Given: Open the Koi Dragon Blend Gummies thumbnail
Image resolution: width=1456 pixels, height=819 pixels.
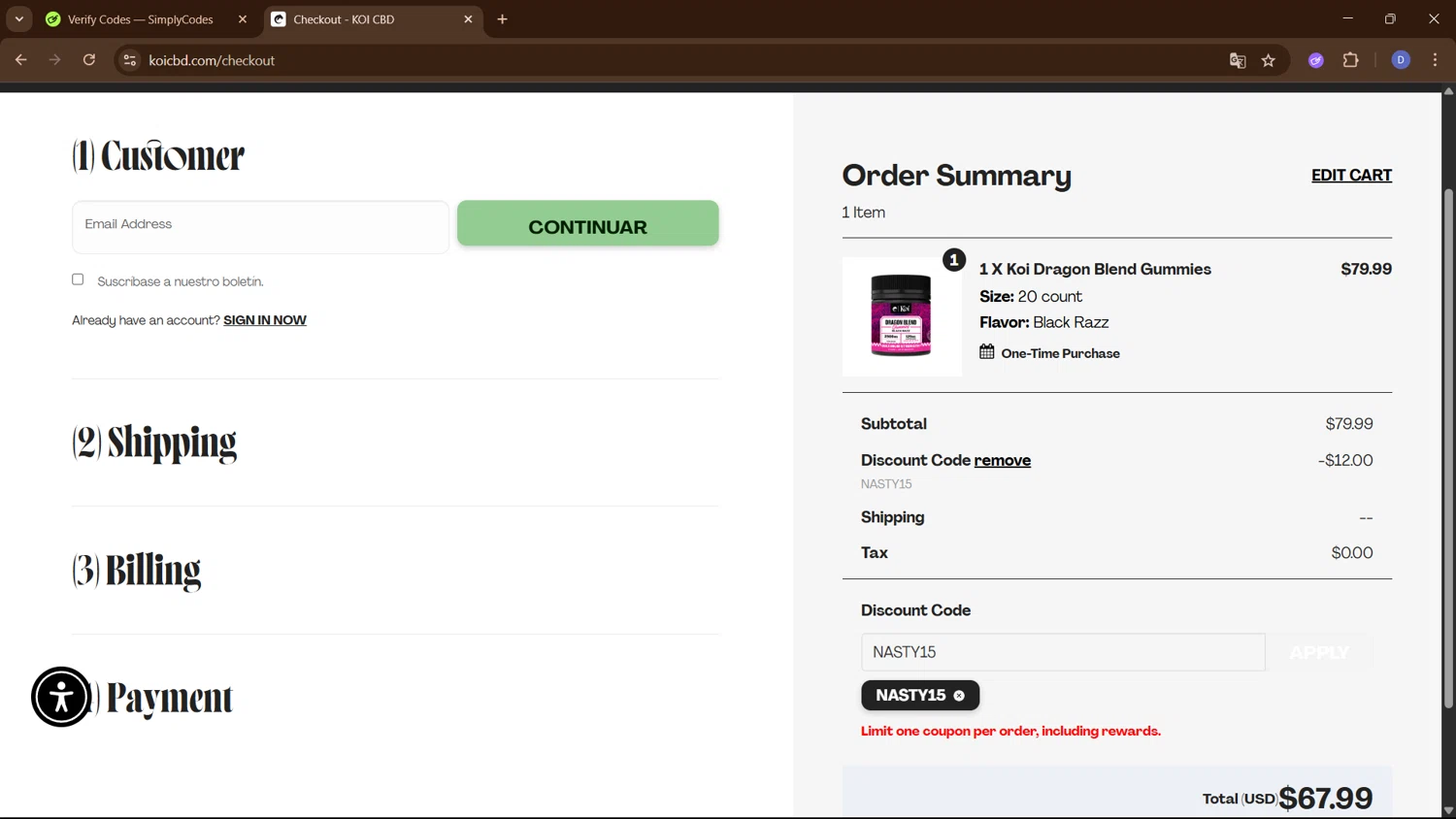Looking at the screenshot, I should click(x=902, y=316).
